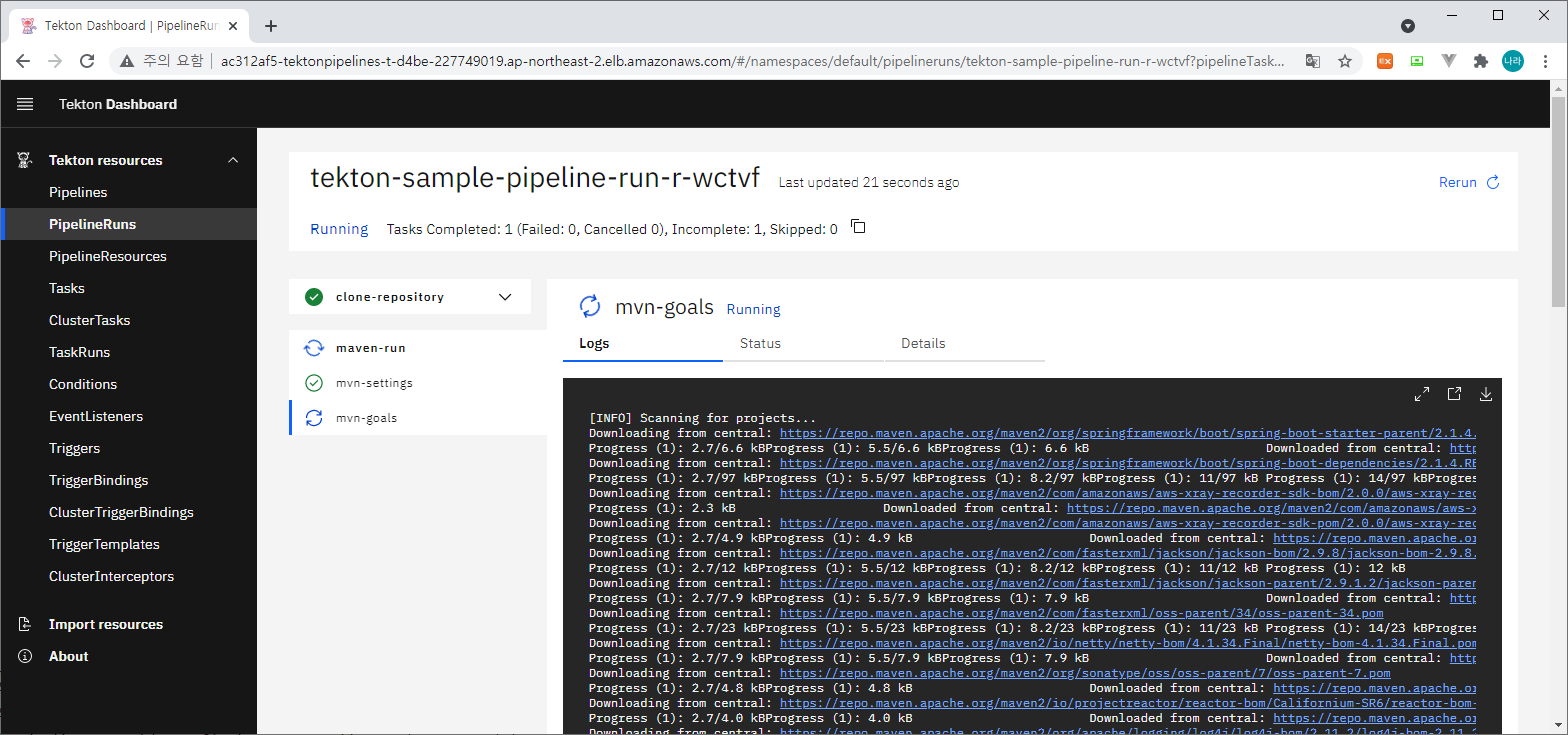Click the page vertical scrollbar
Image resolution: width=1568 pixels, height=735 pixels.
tap(1559, 200)
